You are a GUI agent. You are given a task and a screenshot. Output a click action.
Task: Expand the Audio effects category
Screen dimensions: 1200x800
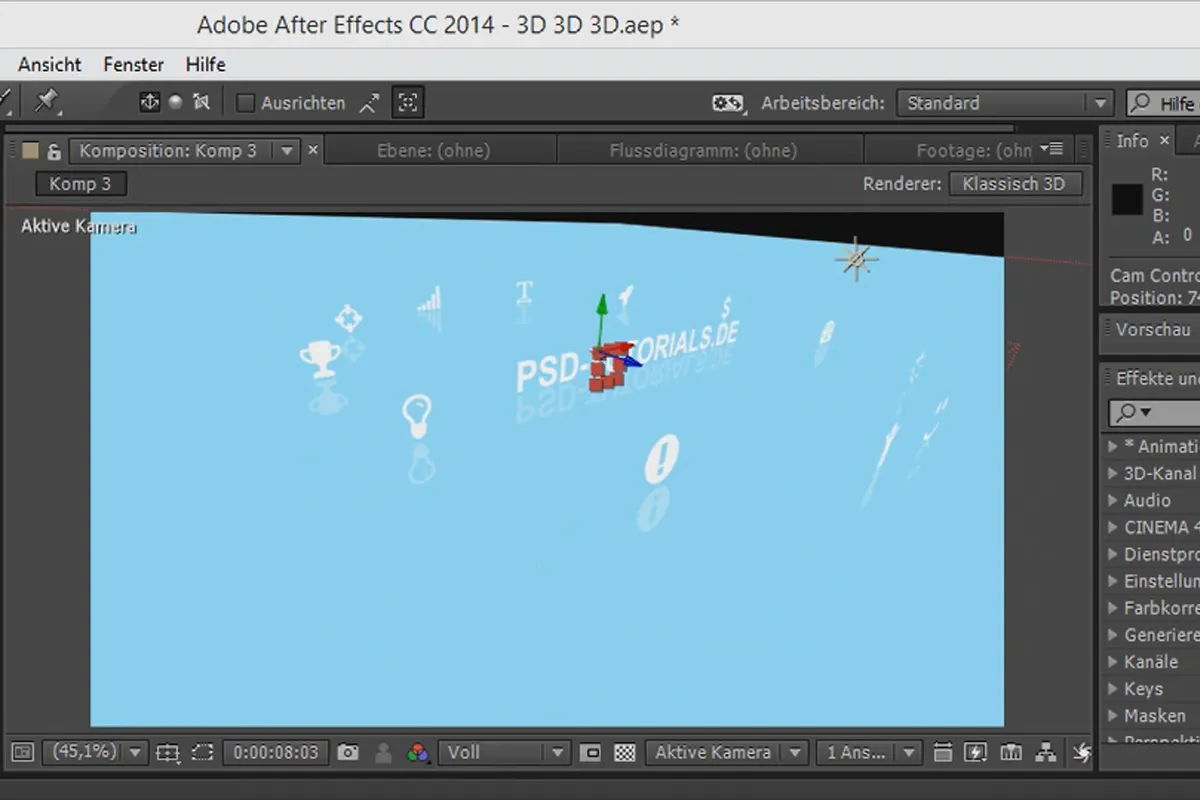tap(1113, 500)
